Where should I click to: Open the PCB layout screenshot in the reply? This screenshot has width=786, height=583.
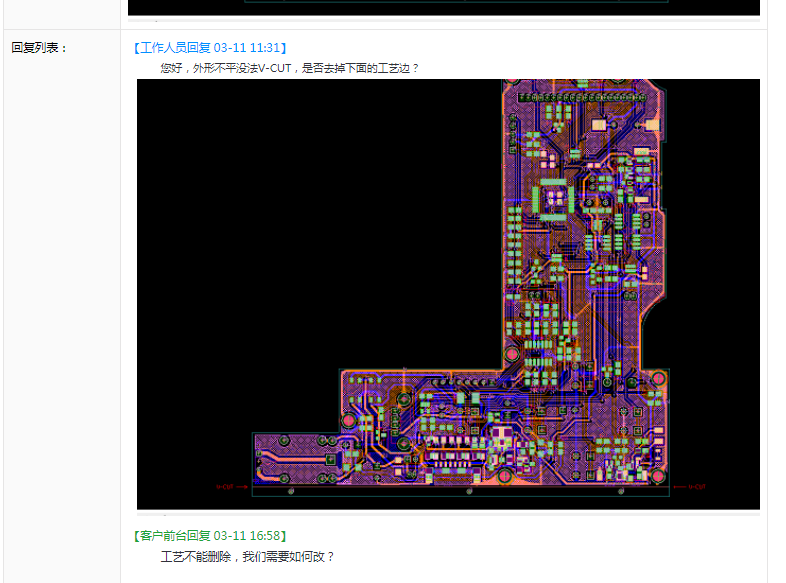pos(448,294)
